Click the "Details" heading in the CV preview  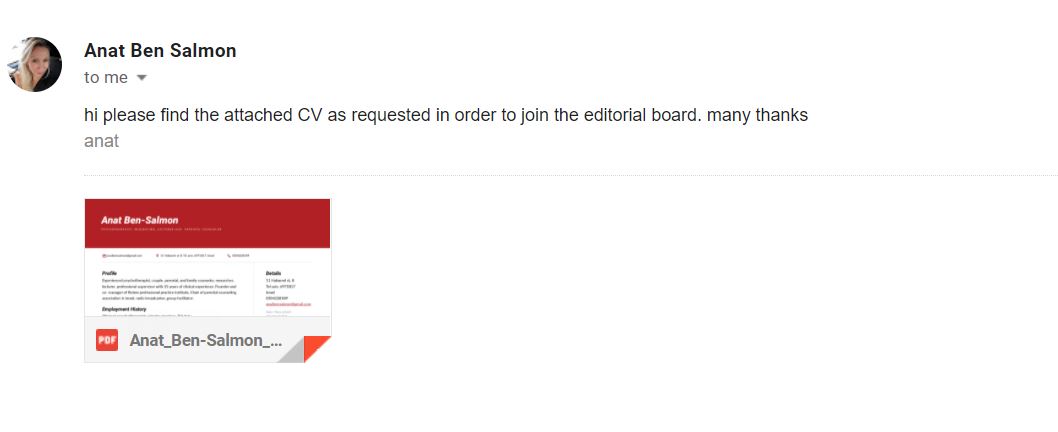point(274,272)
